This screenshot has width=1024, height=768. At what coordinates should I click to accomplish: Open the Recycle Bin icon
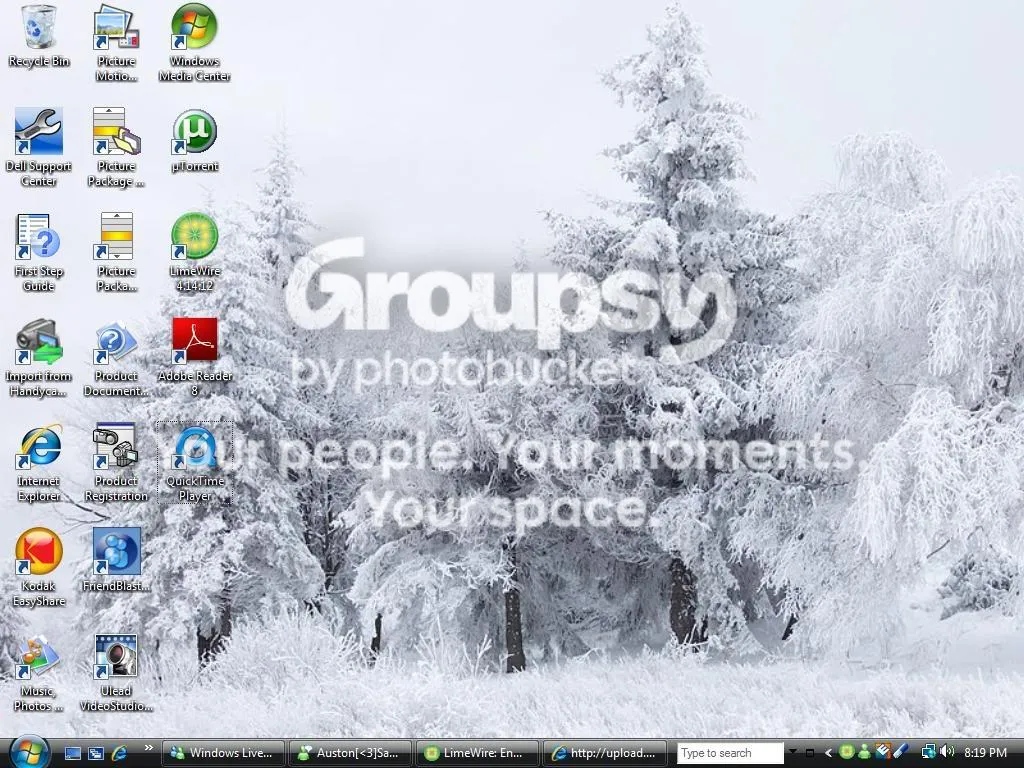tap(39, 37)
